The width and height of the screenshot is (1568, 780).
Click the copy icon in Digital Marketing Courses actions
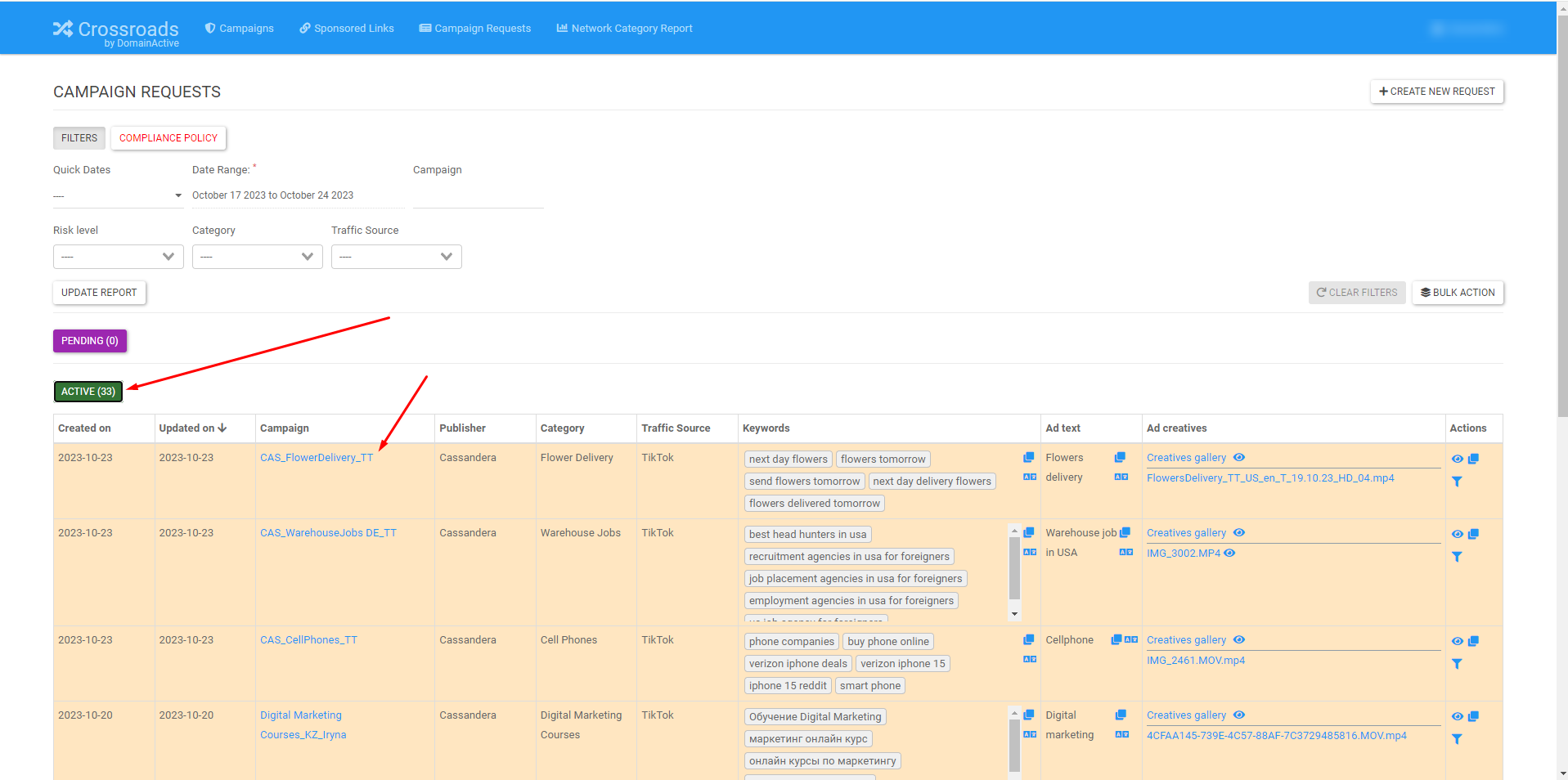click(x=1473, y=716)
